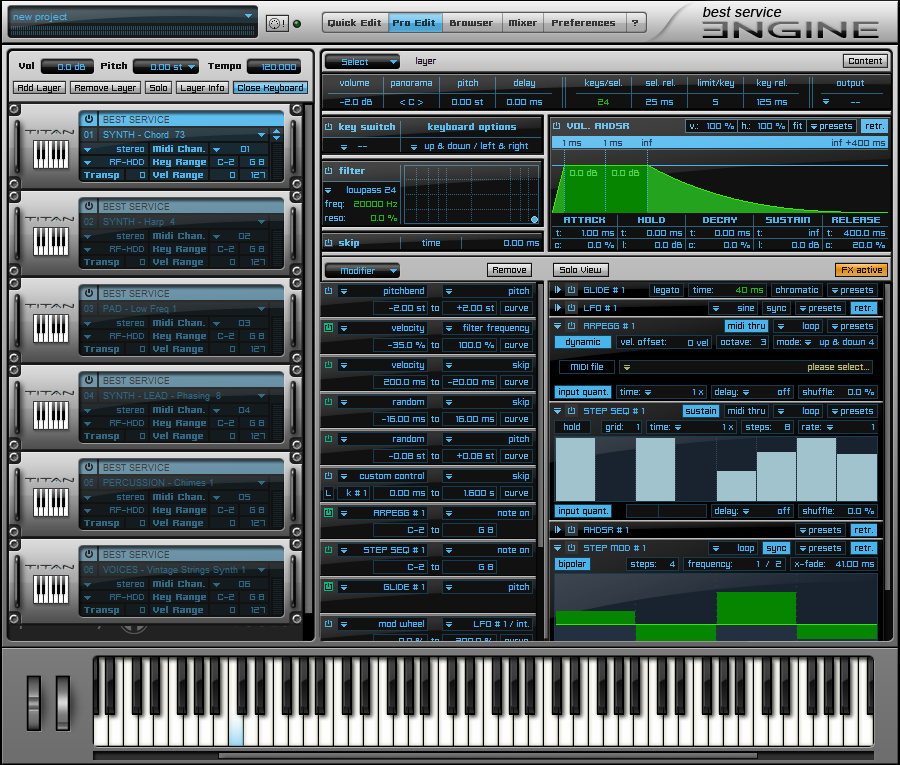The width and height of the screenshot is (900, 765).
Task: Click Content button
Action: tap(865, 61)
